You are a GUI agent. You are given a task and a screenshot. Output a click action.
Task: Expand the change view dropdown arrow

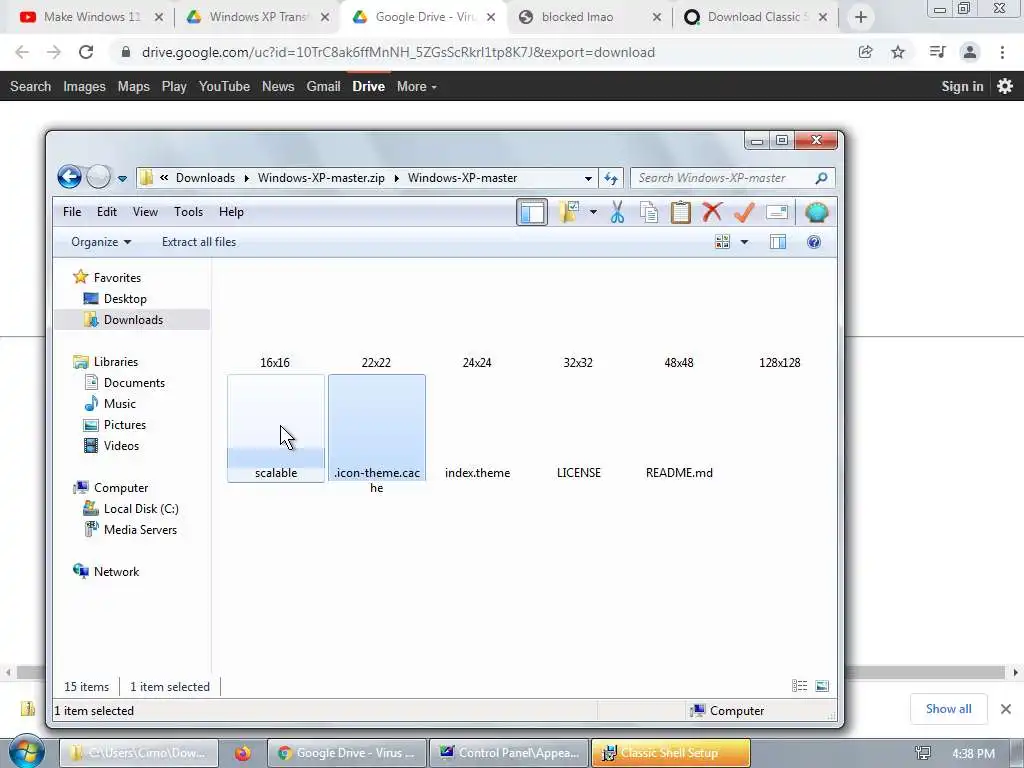point(744,242)
